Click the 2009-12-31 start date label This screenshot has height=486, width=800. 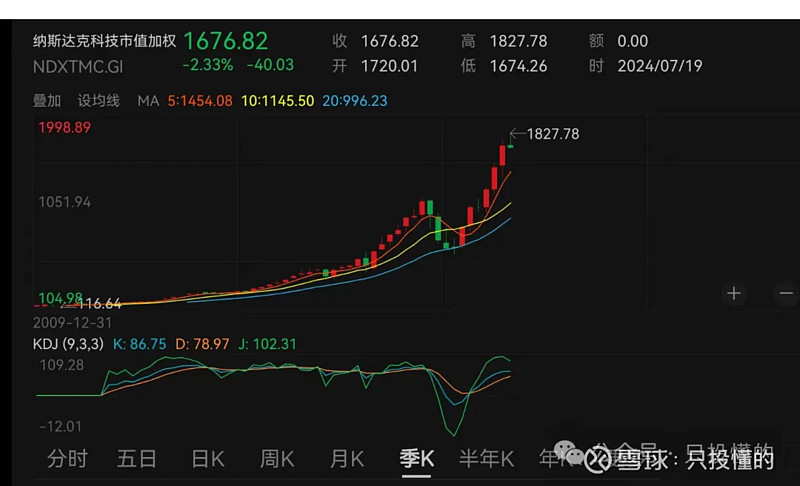coord(72,323)
